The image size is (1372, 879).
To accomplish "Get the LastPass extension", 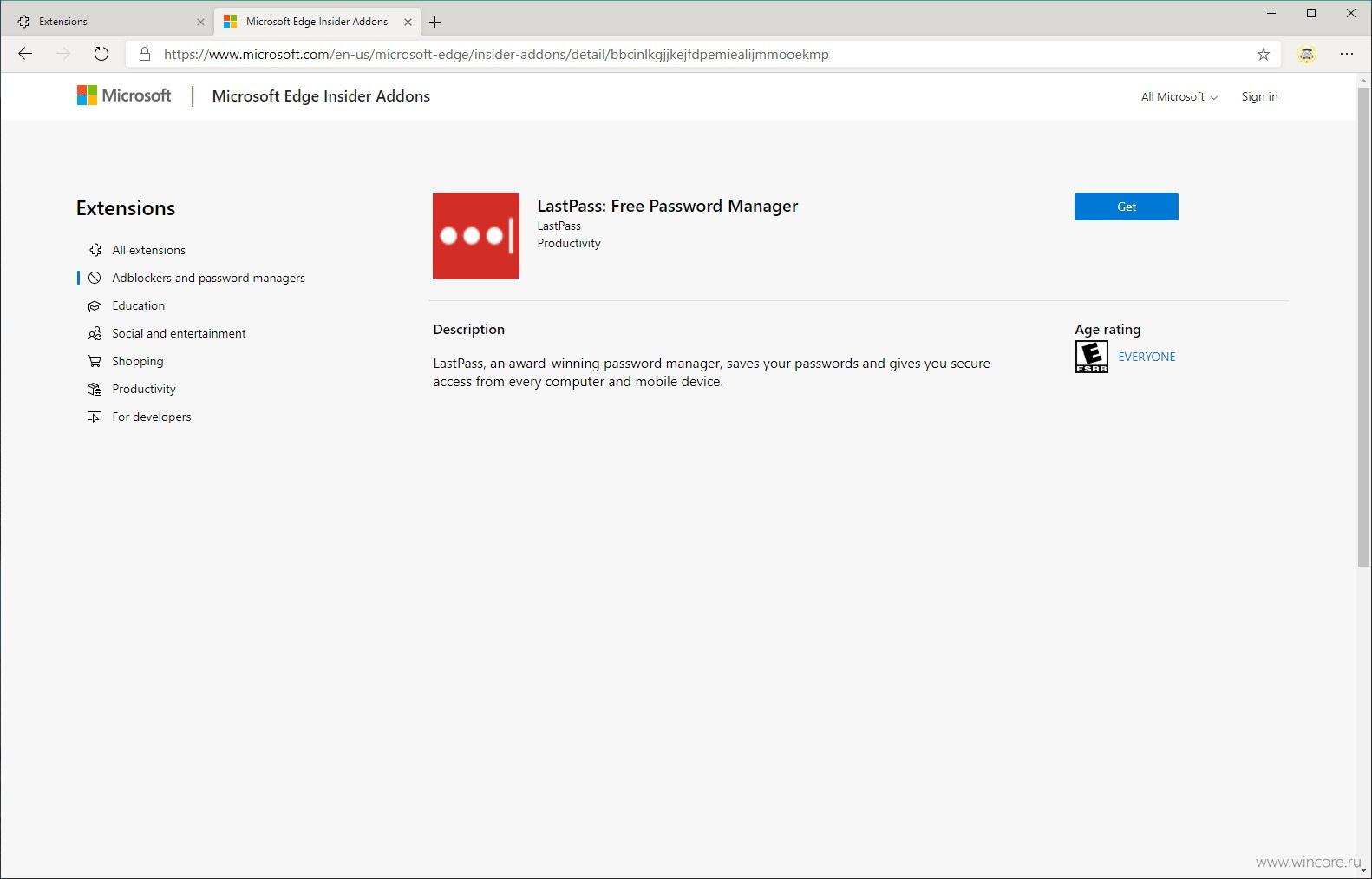I will tap(1126, 207).
